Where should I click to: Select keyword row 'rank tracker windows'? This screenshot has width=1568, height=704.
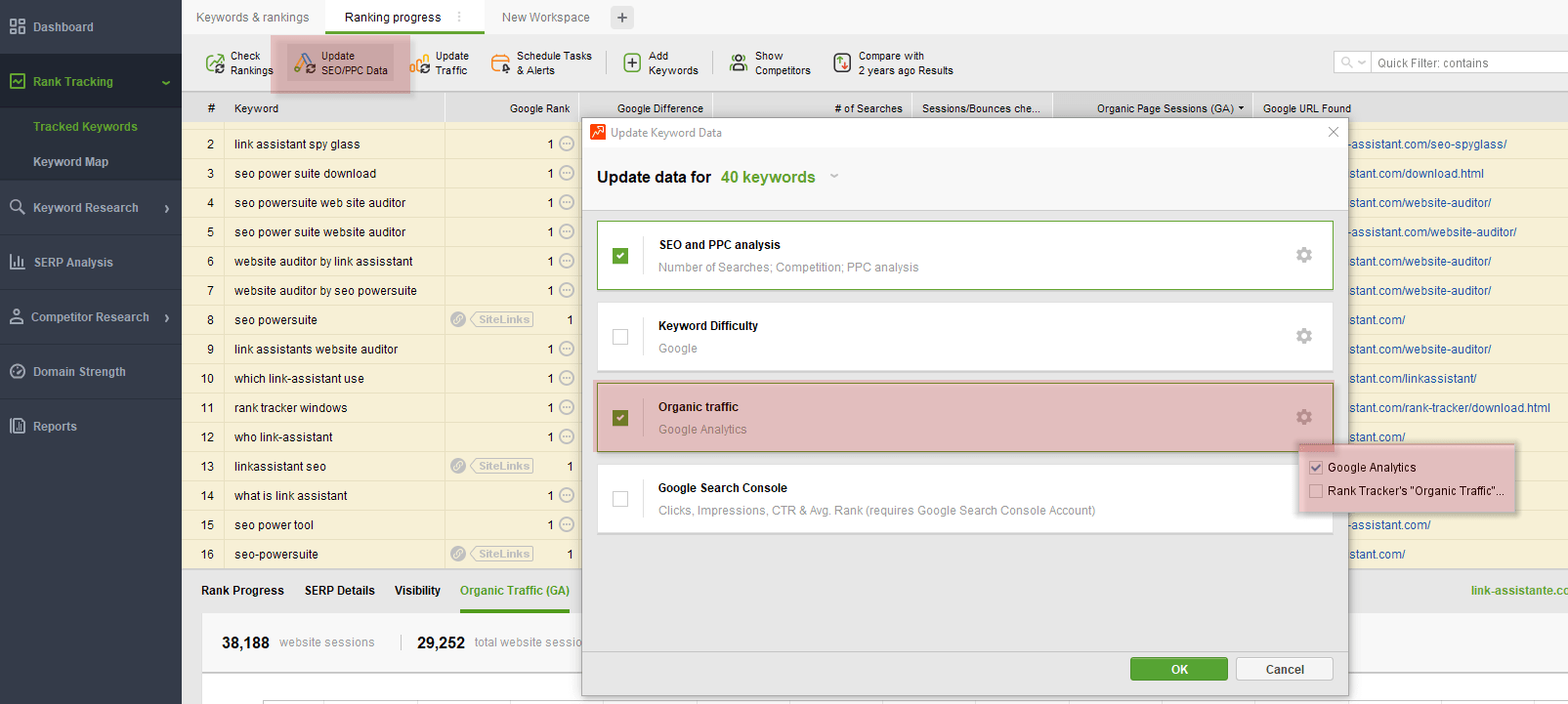(x=290, y=408)
